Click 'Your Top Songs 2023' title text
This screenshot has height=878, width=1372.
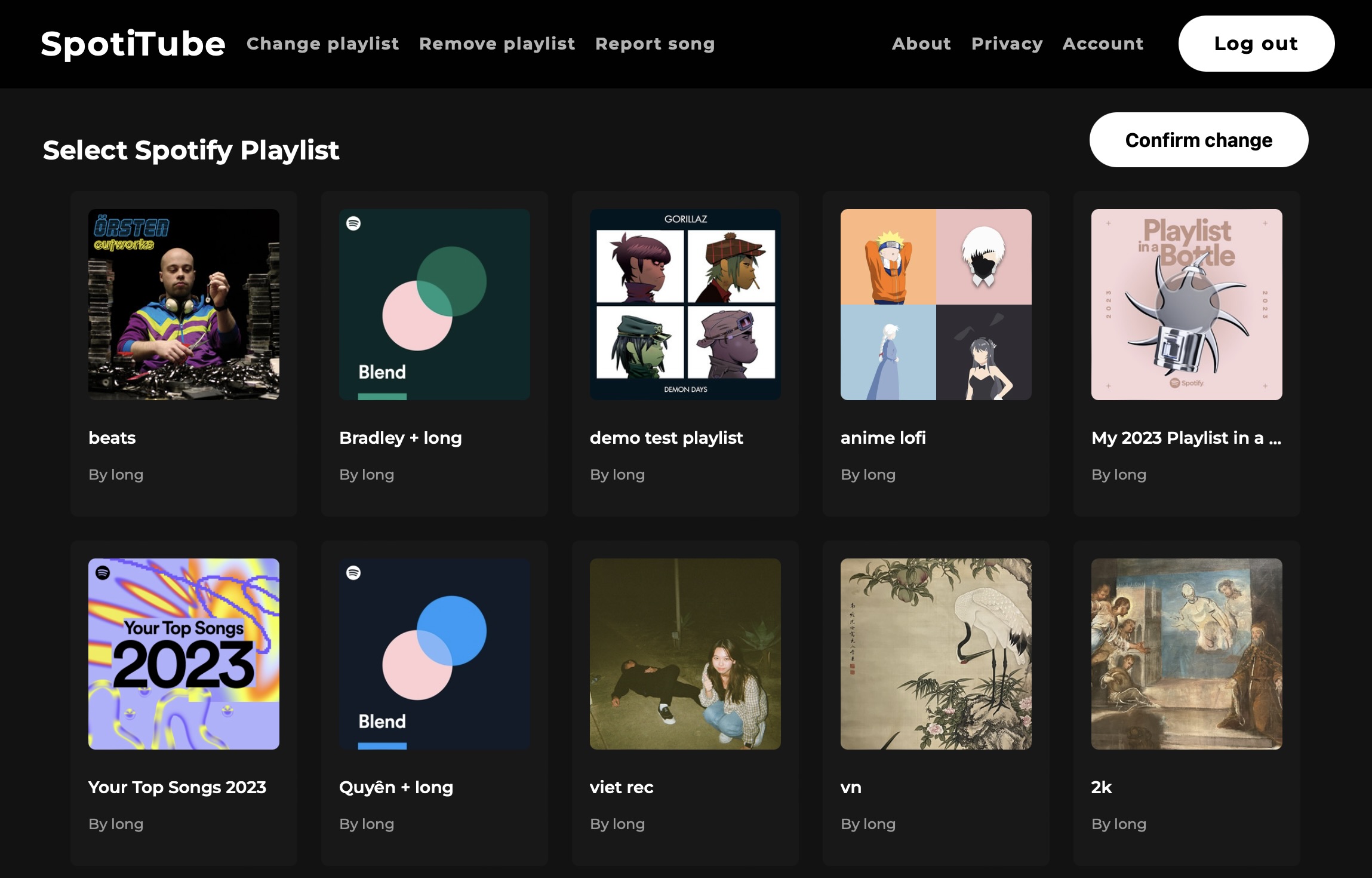pos(177,787)
